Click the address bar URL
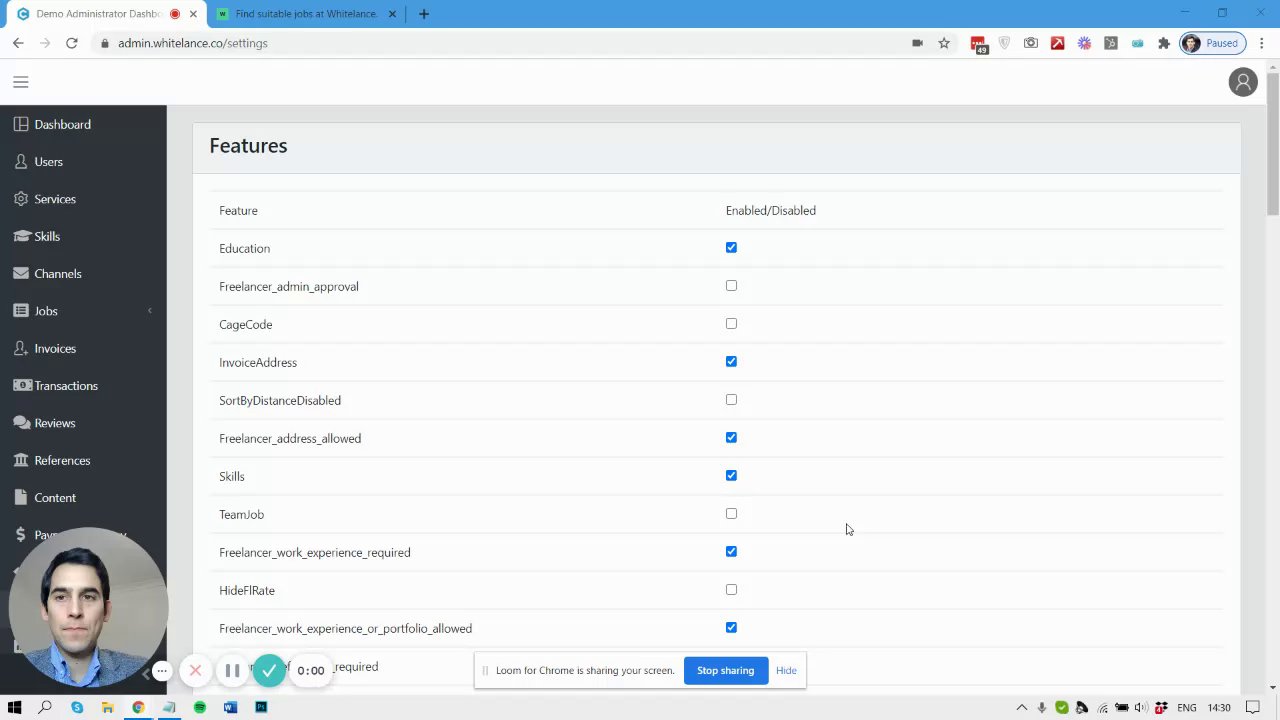Viewport: 1280px width, 720px height. [192, 43]
